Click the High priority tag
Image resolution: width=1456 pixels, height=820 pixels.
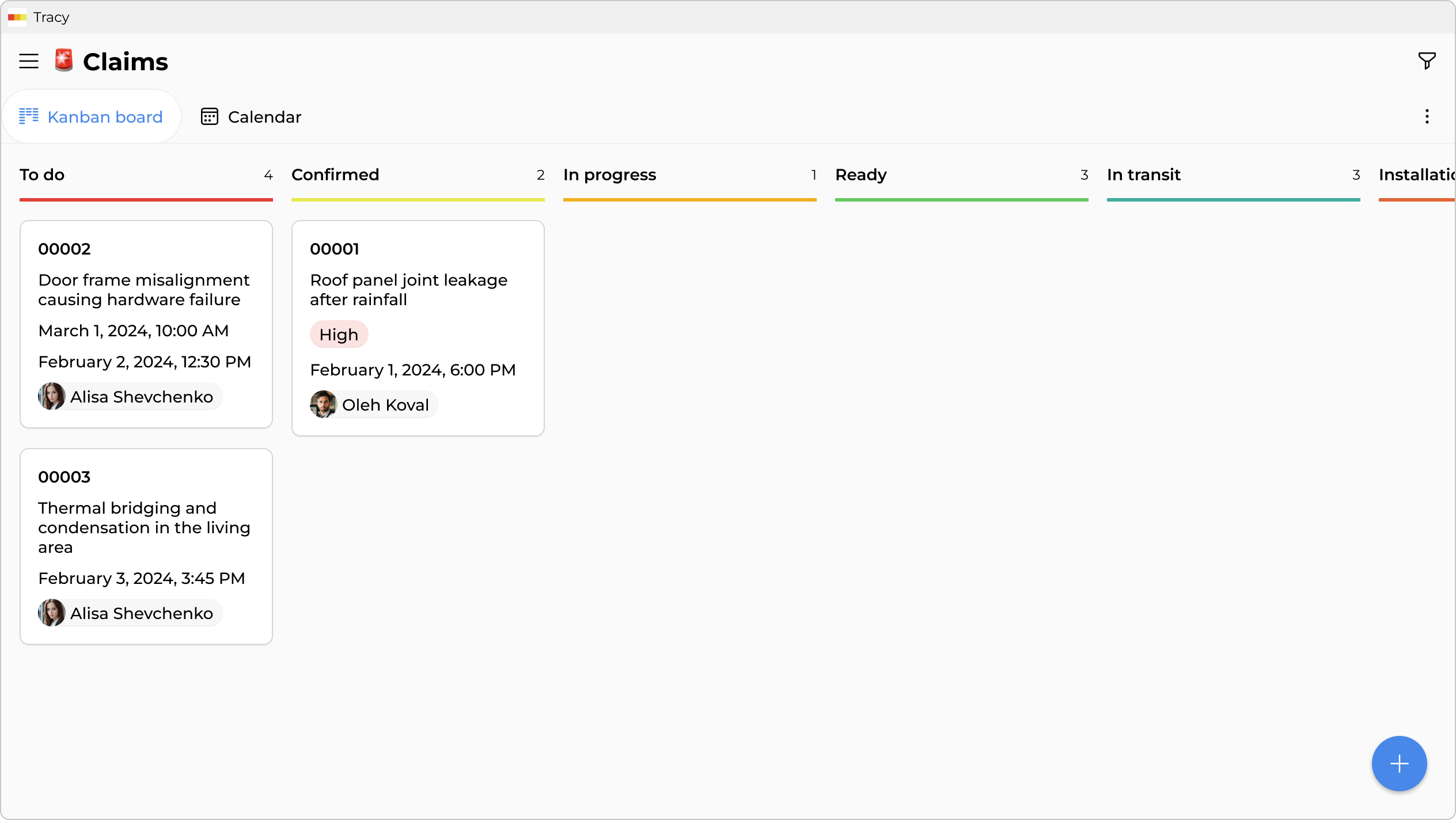[339, 335]
